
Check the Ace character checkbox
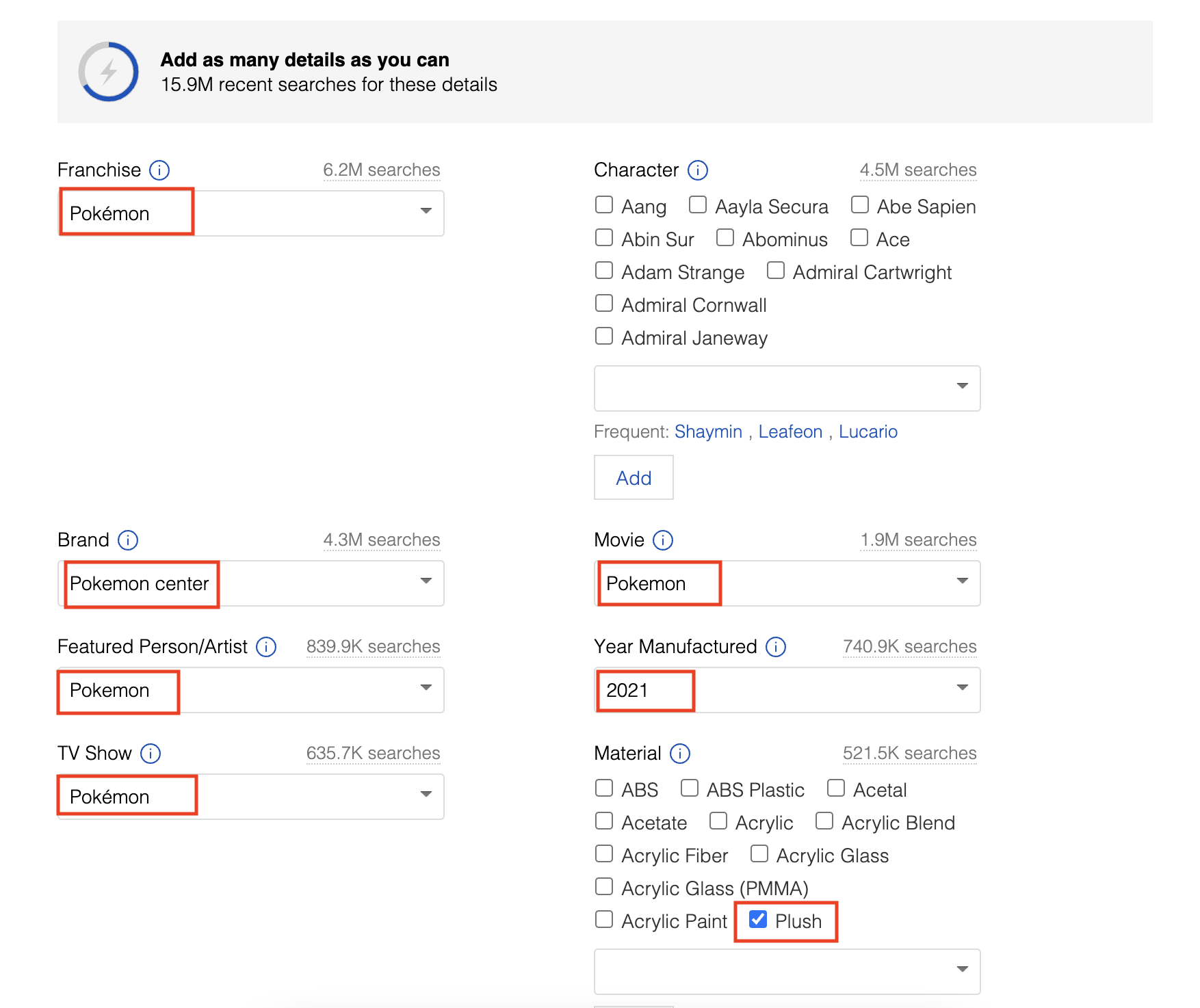point(859,237)
